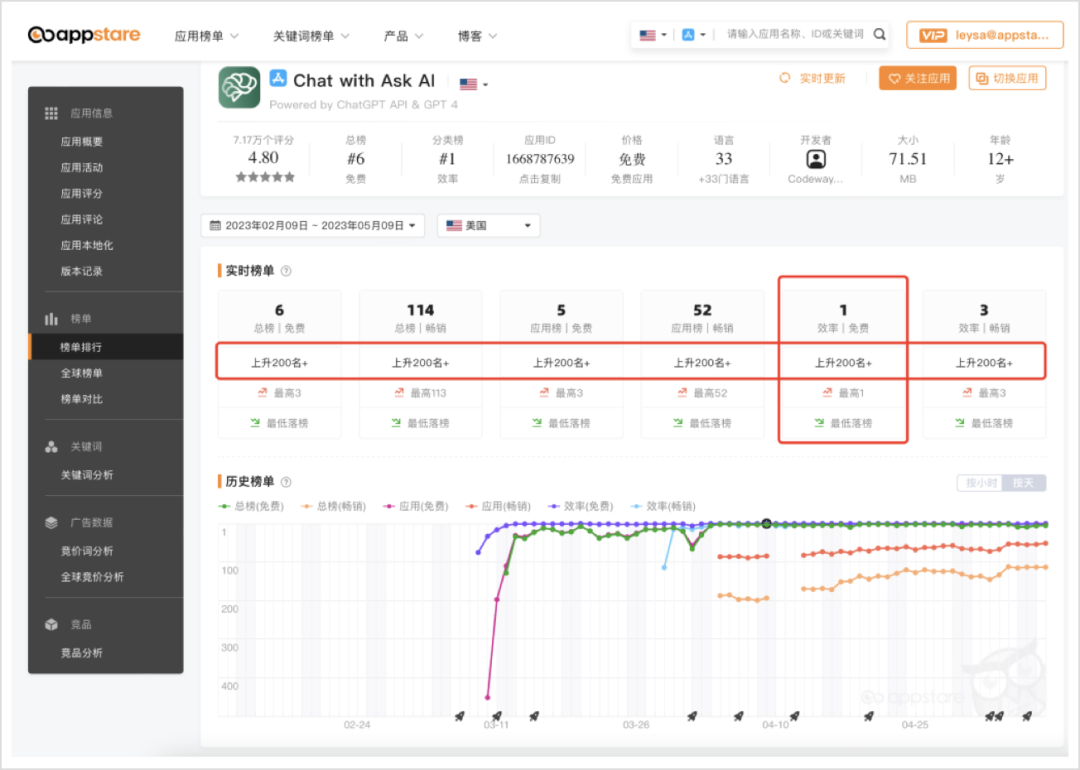Click the five star rating icons

(x=265, y=178)
